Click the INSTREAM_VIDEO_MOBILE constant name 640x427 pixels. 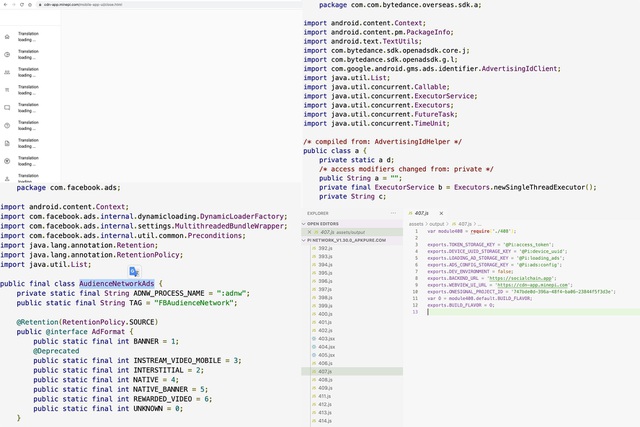177,360
